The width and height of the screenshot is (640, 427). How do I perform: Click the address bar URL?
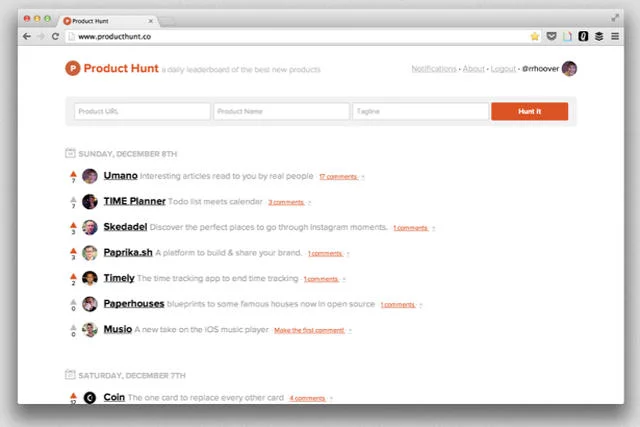click(x=115, y=37)
